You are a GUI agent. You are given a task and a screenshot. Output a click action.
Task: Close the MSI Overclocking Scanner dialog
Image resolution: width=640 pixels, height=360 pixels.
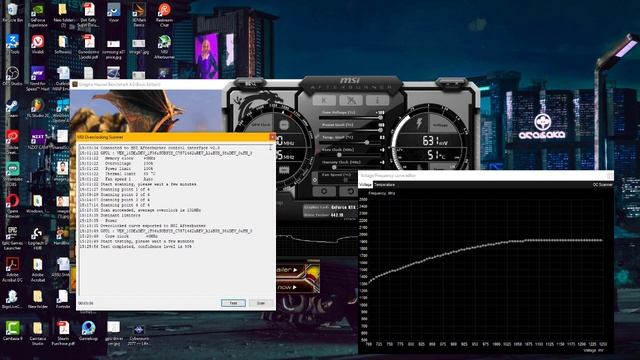[x=272, y=137]
